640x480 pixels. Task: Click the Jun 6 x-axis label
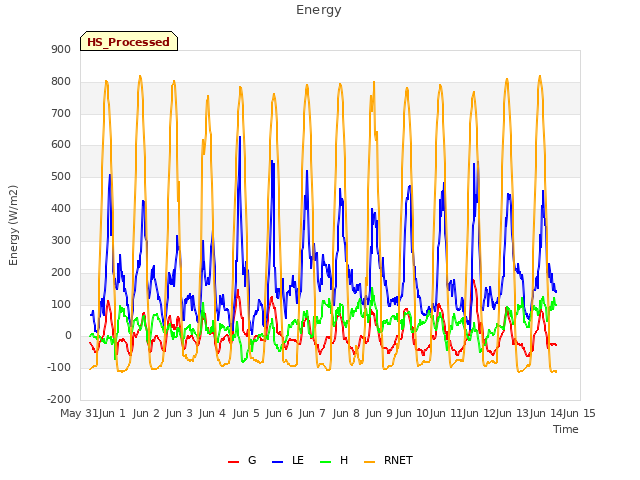[279, 413]
